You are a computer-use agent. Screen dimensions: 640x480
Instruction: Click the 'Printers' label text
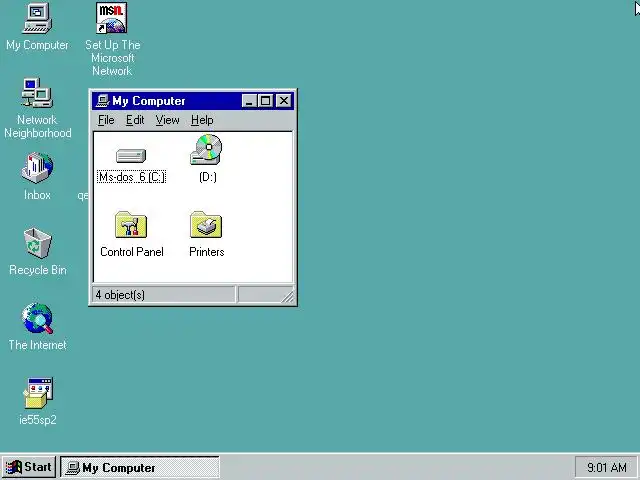coord(207,252)
